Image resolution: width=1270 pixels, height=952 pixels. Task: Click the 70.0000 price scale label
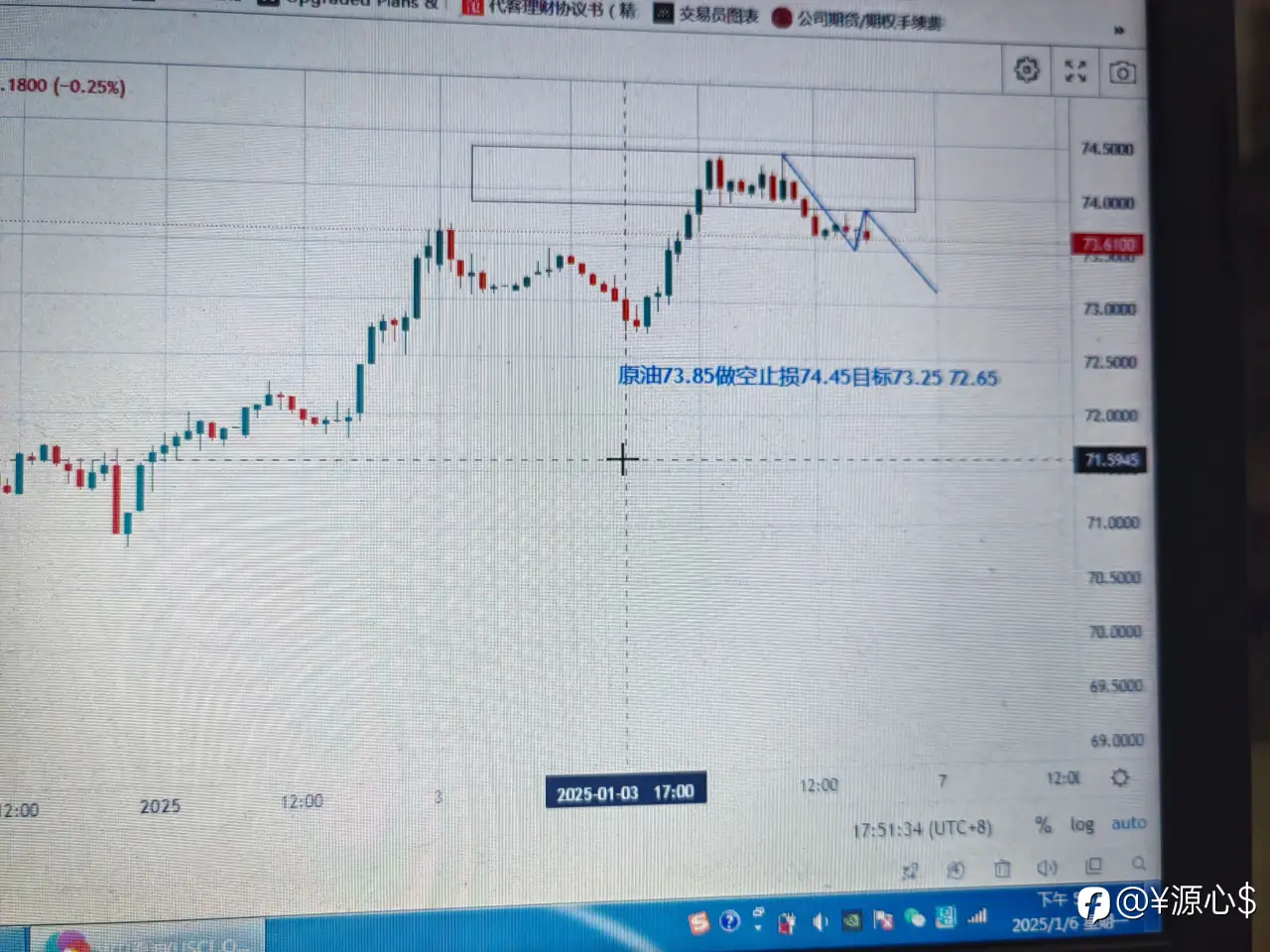click(x=1115, y=632)
